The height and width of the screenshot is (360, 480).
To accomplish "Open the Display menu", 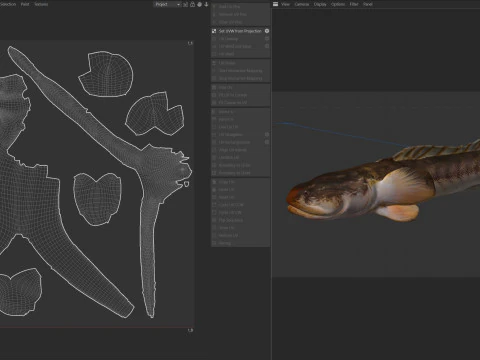I will pyautogui.click(x=320, y=4).
